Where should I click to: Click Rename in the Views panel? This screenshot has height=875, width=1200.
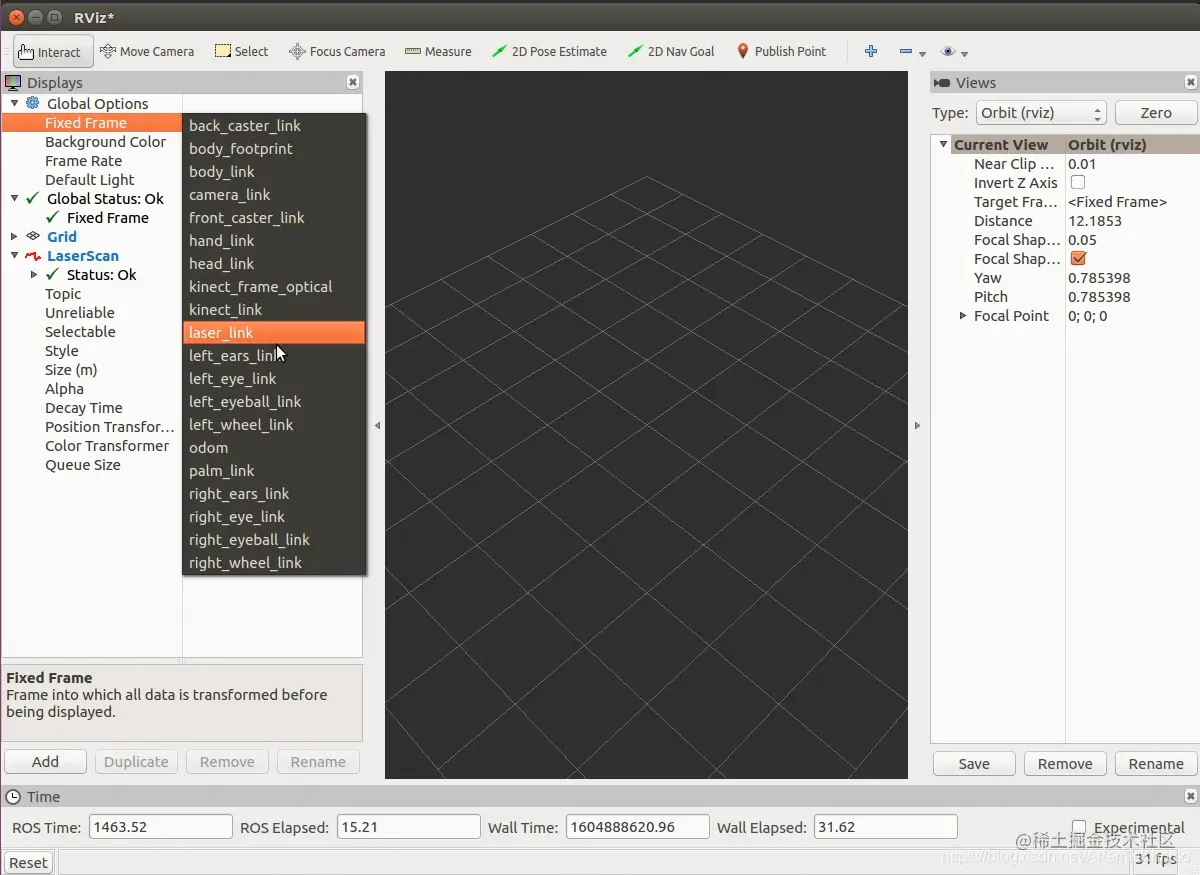point(1156,764)
